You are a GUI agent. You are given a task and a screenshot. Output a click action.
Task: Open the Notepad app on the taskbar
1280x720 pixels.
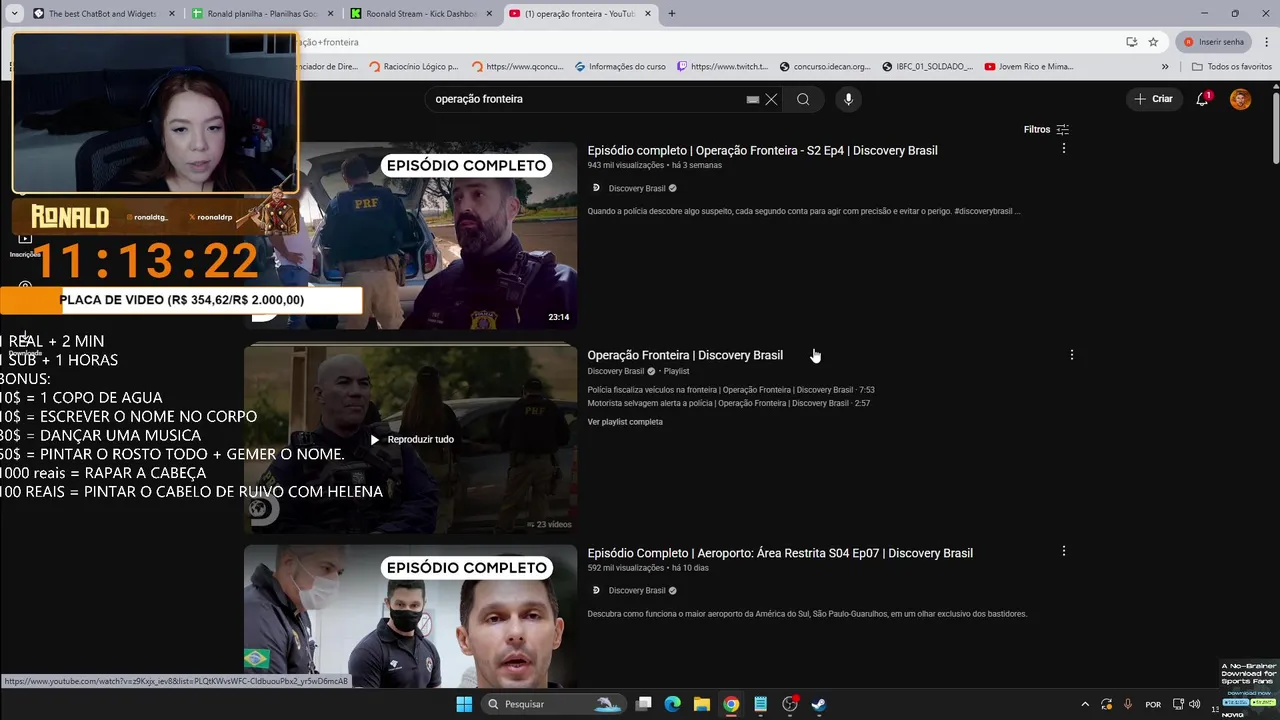point(760,704)
